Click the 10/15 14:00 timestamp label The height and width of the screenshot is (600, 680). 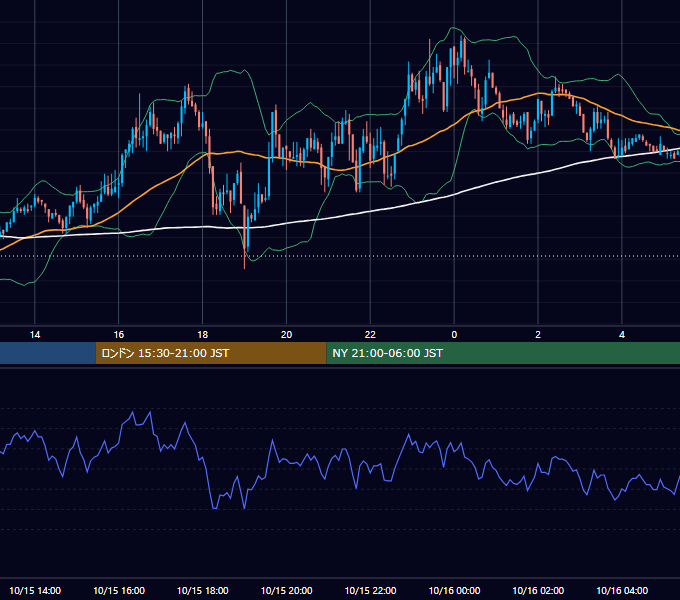pos(35,590)
